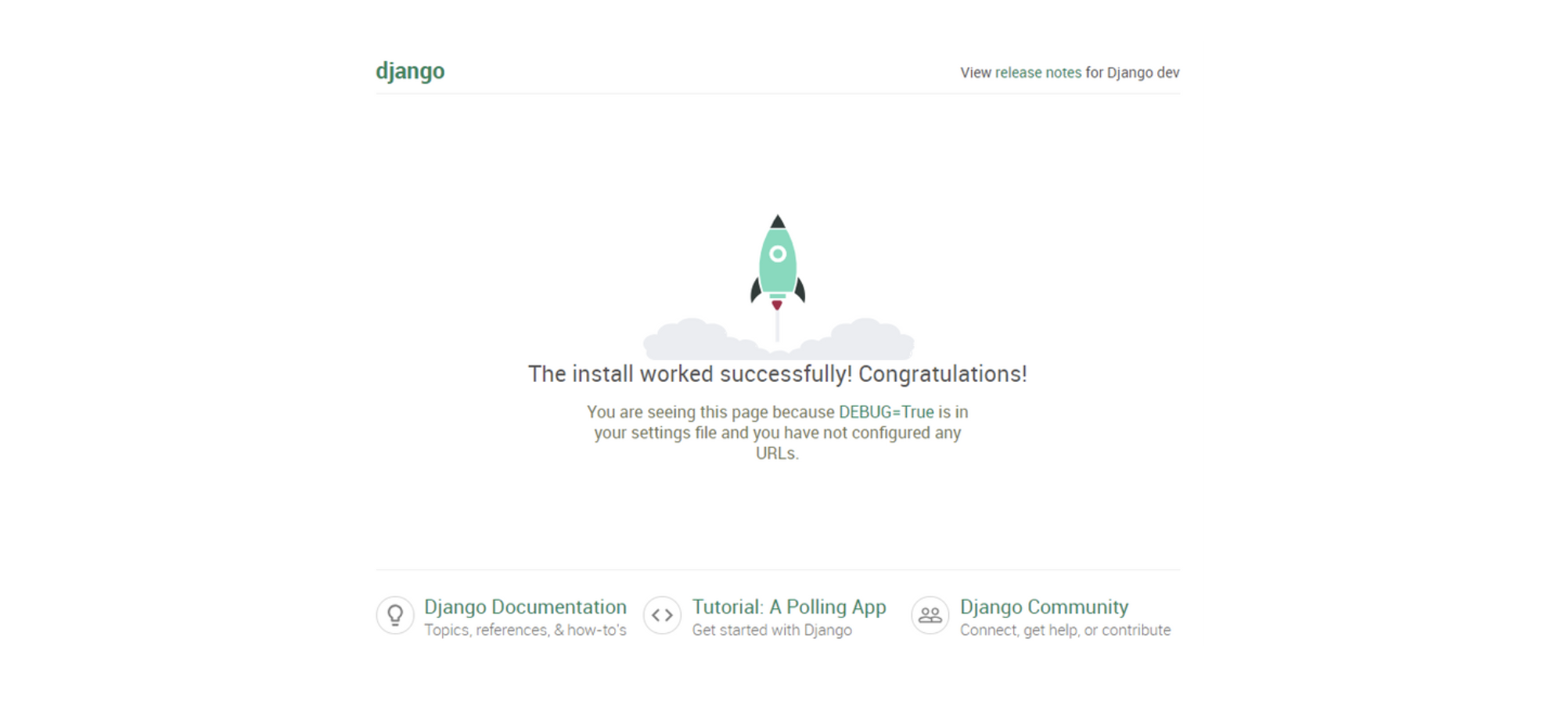Image resolution: width=1568 pixels, height=712 pixels.
Task: Click 'Get started with Django' subtitle
Action: click(771, 631)
